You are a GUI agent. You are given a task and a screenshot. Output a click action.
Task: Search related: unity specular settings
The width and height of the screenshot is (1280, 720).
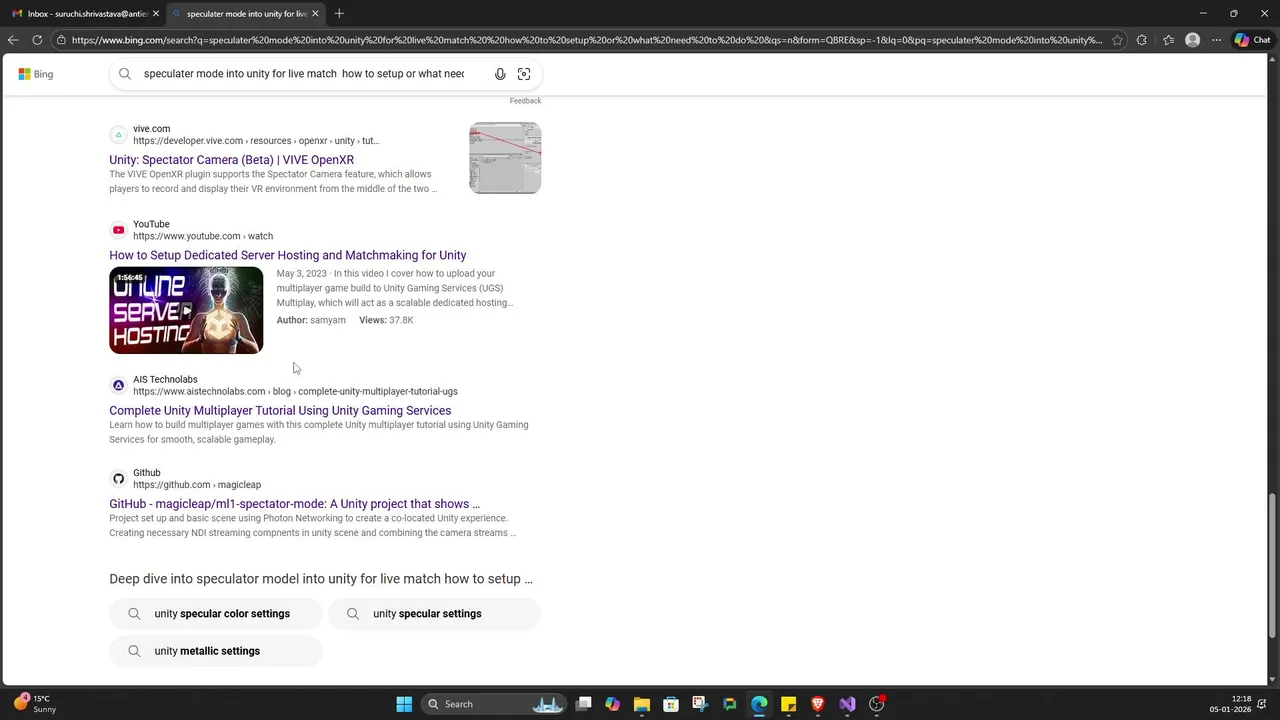435,614
